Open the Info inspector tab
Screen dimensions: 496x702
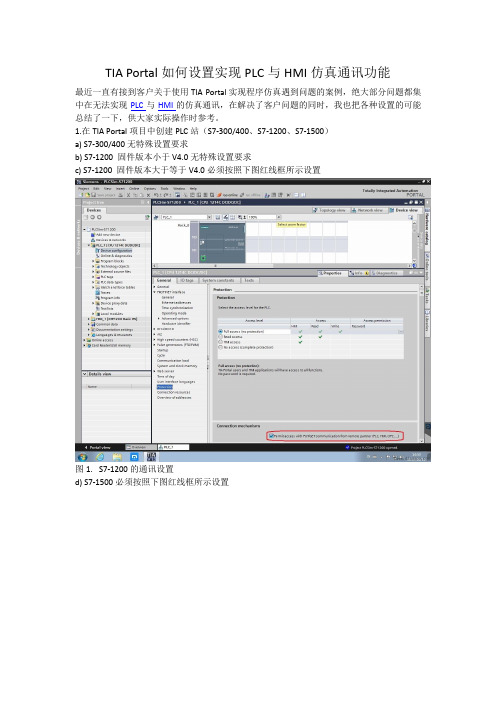click(x=359, y=273)
